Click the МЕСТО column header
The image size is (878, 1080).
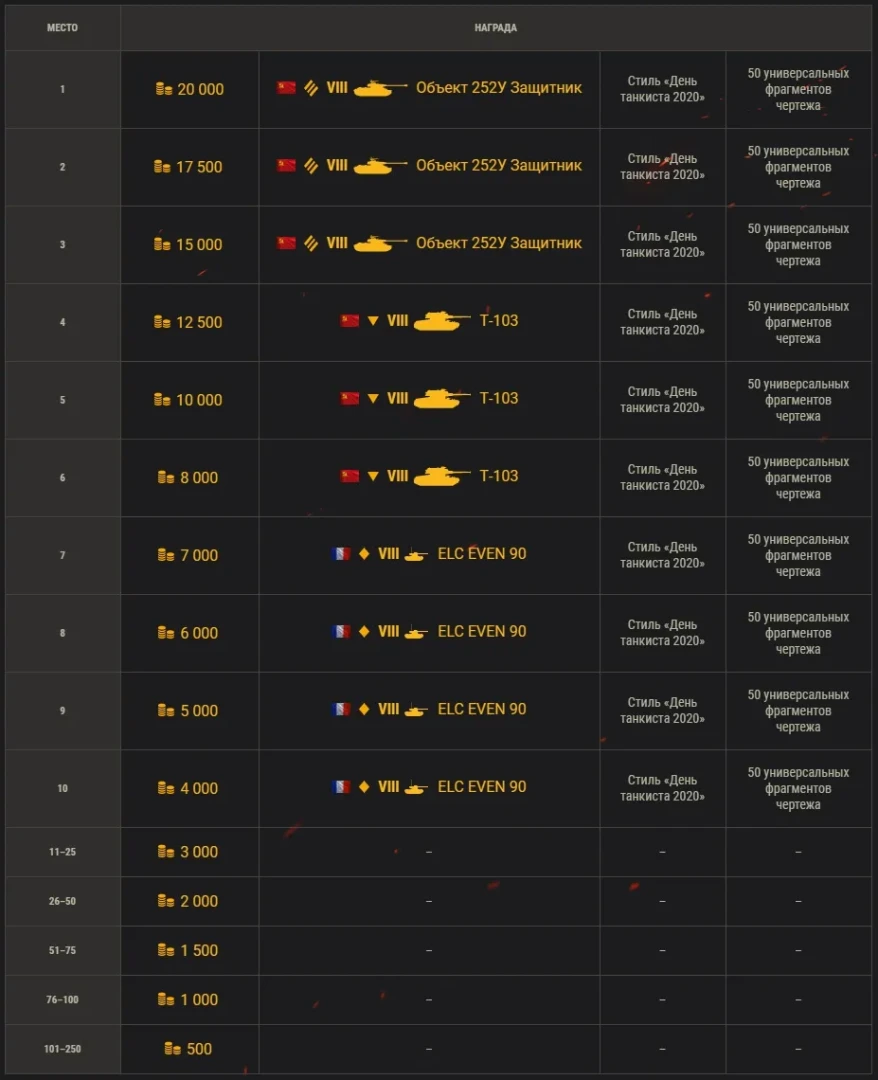(62, 28)
